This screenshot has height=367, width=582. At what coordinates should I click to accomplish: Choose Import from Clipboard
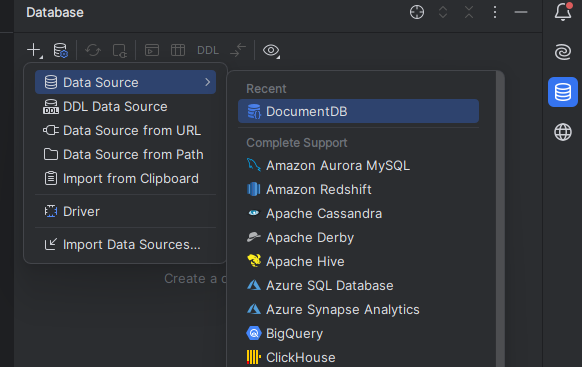(125, 178)
